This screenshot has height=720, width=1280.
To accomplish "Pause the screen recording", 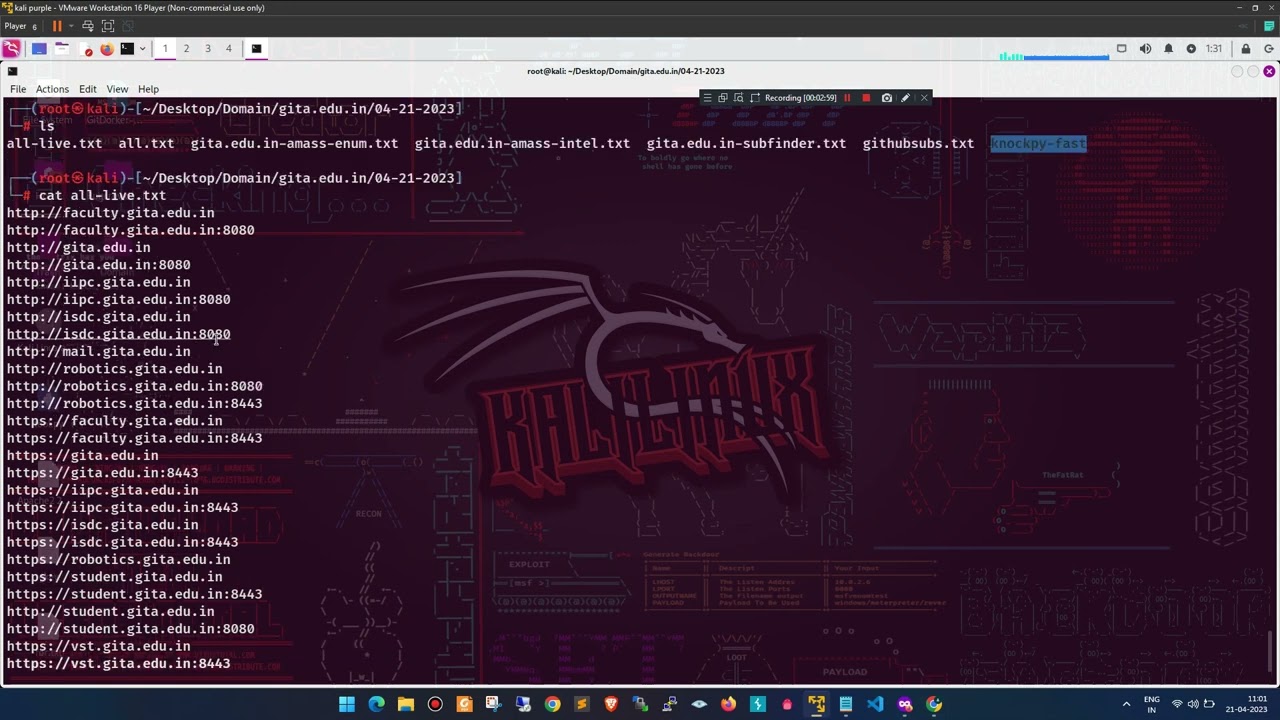I will 847,98.
